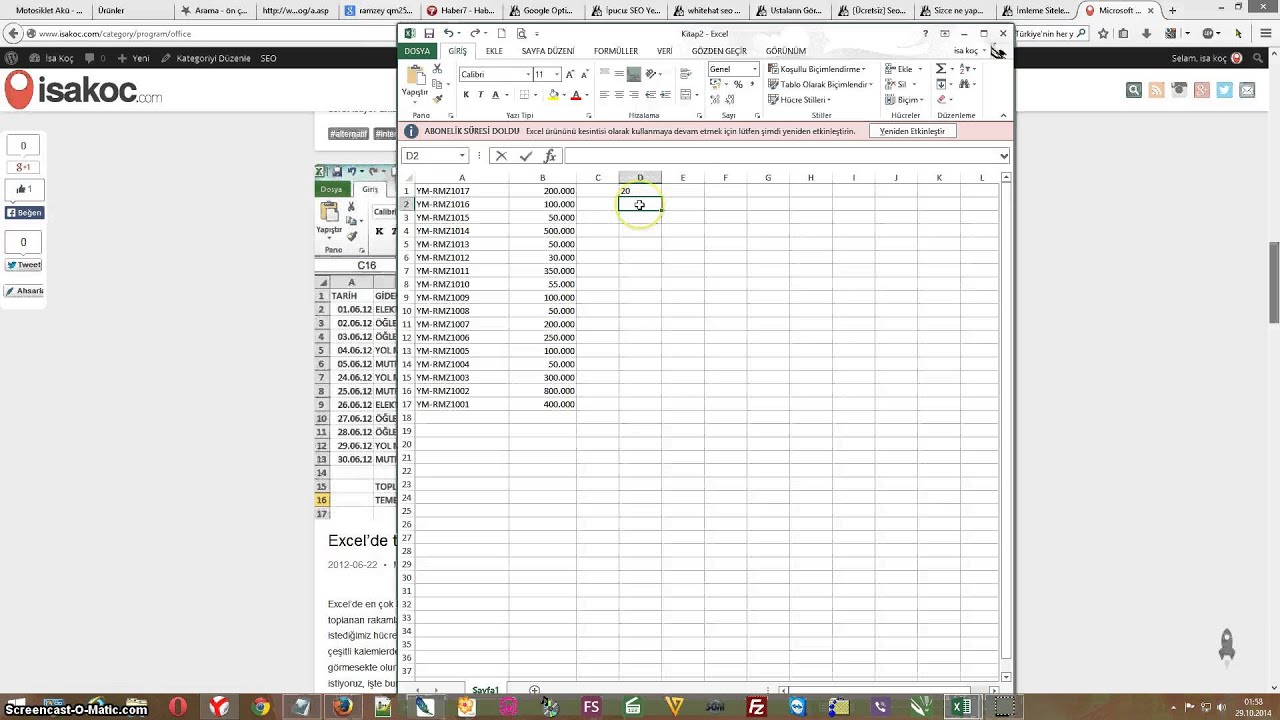
Task: Open the DOSYA file tab
Action: coord(417,51)
